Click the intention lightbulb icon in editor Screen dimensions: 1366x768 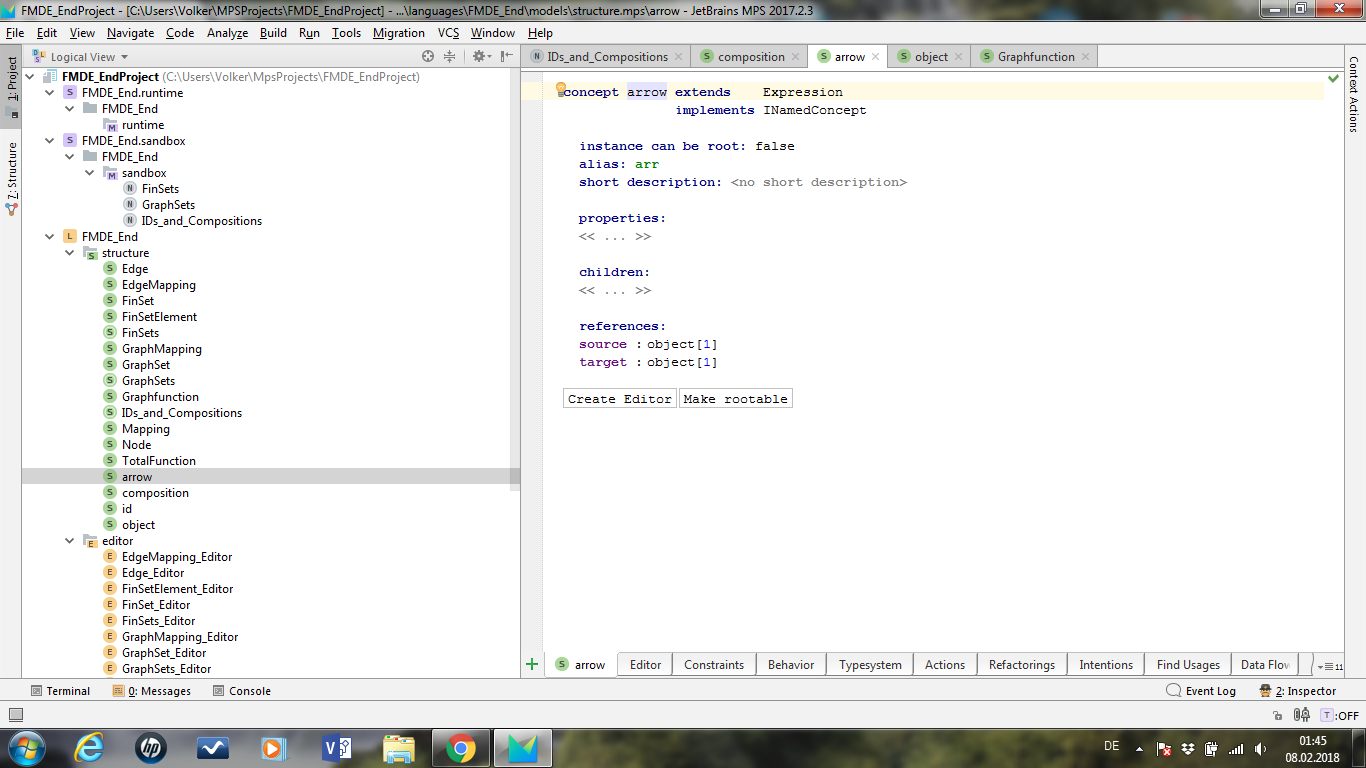pos(561,90)
